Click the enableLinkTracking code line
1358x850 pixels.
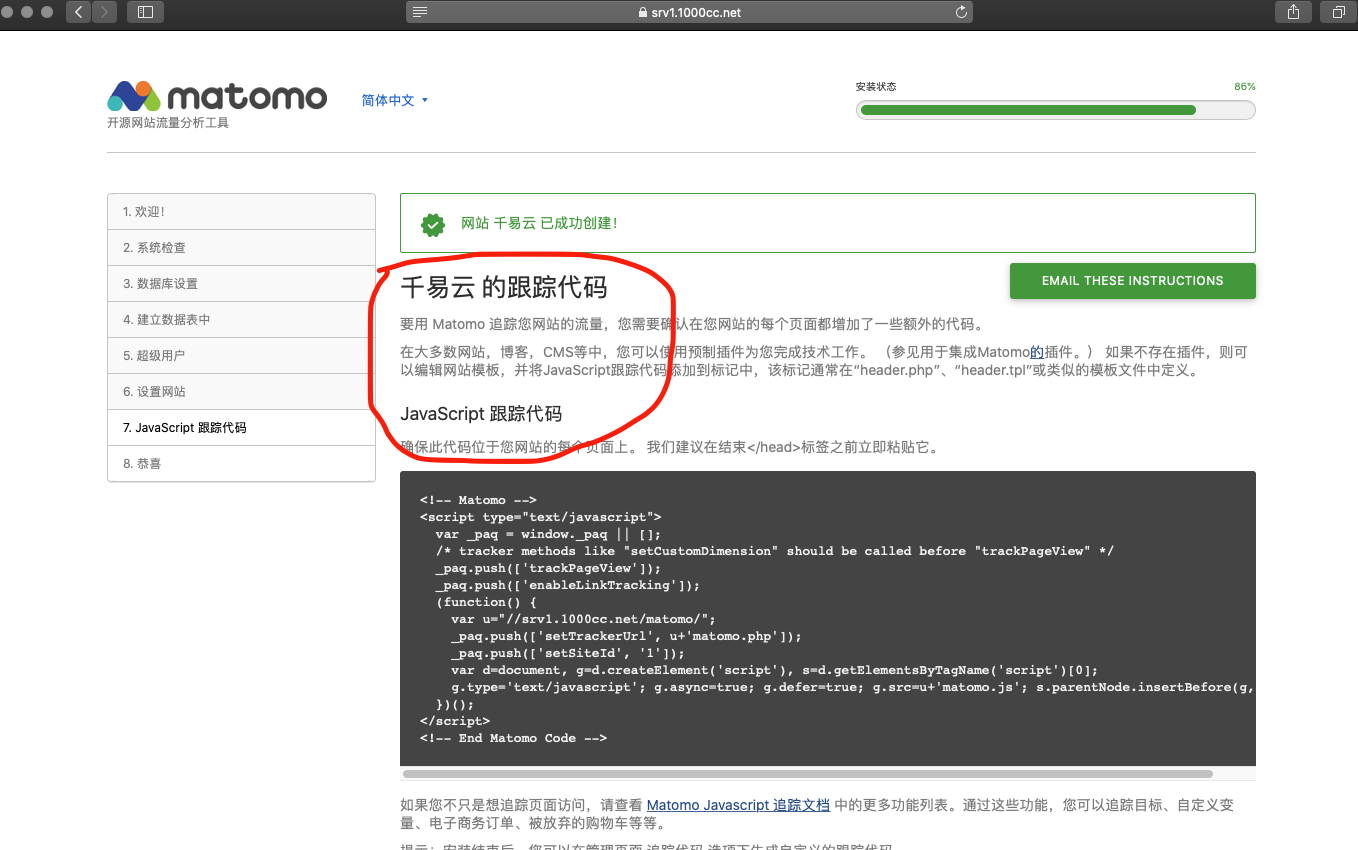pos(568,585)
